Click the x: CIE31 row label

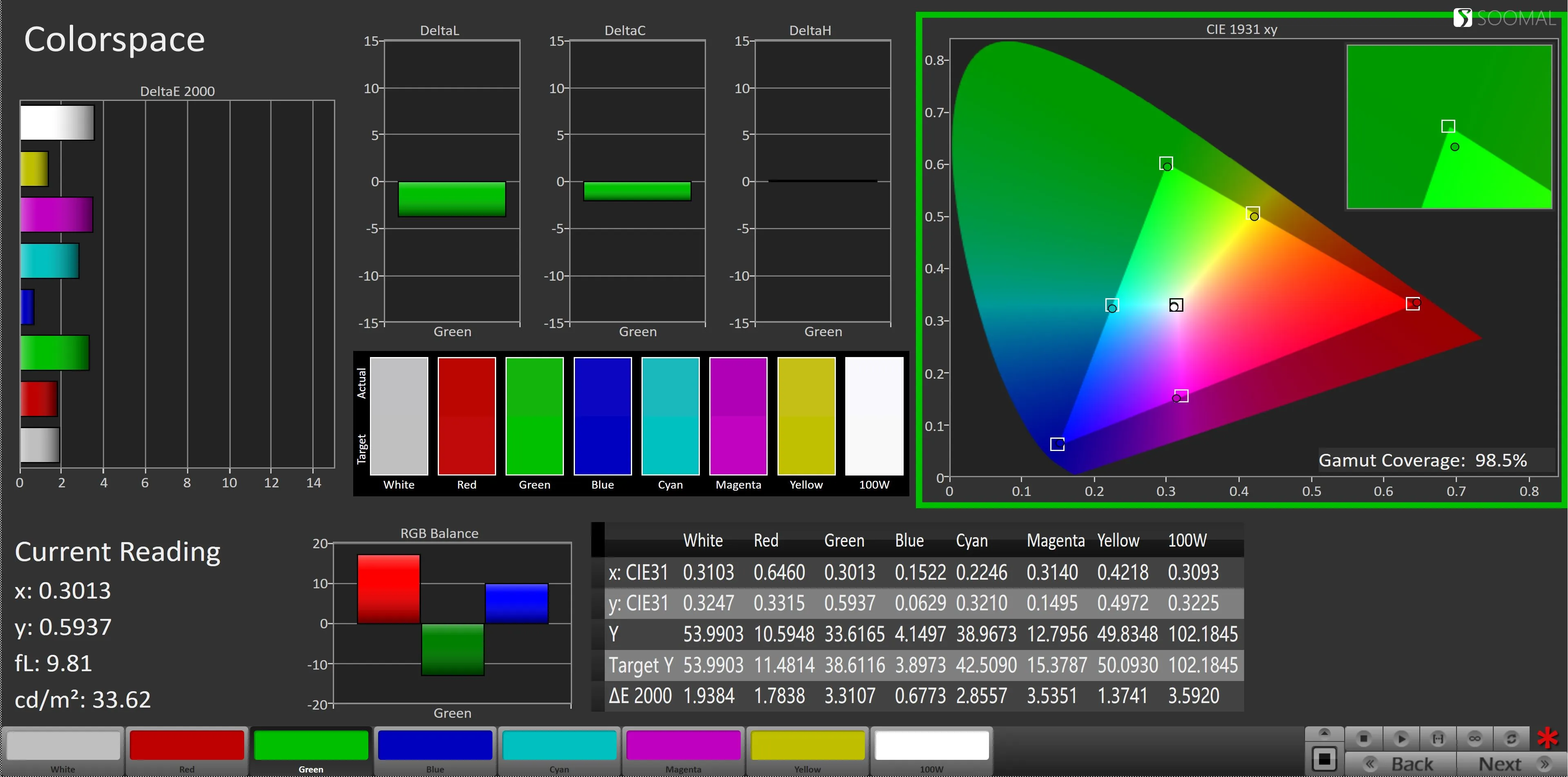638,572
